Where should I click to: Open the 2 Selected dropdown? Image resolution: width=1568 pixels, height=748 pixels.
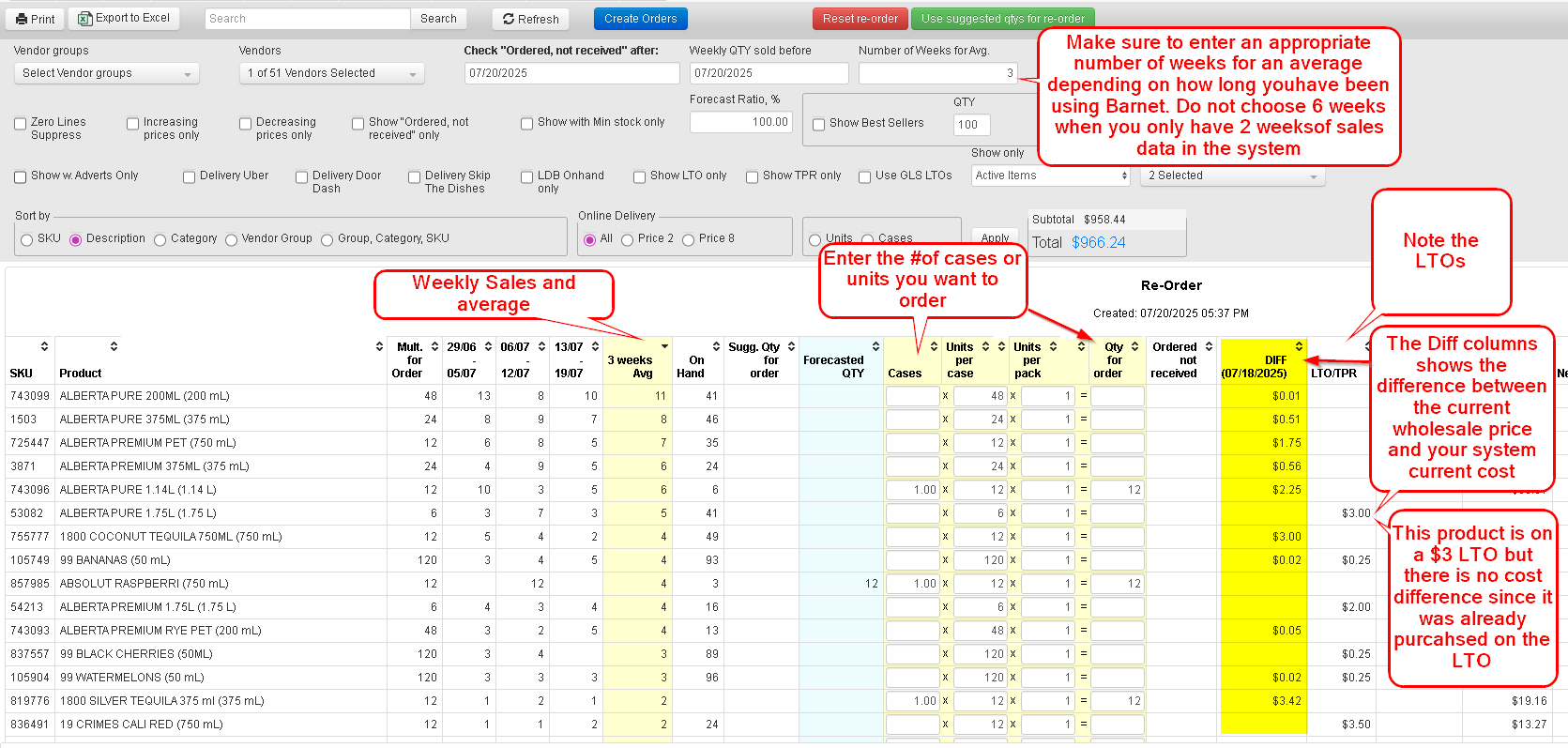pyautogui.click(x=1233, y=176)
